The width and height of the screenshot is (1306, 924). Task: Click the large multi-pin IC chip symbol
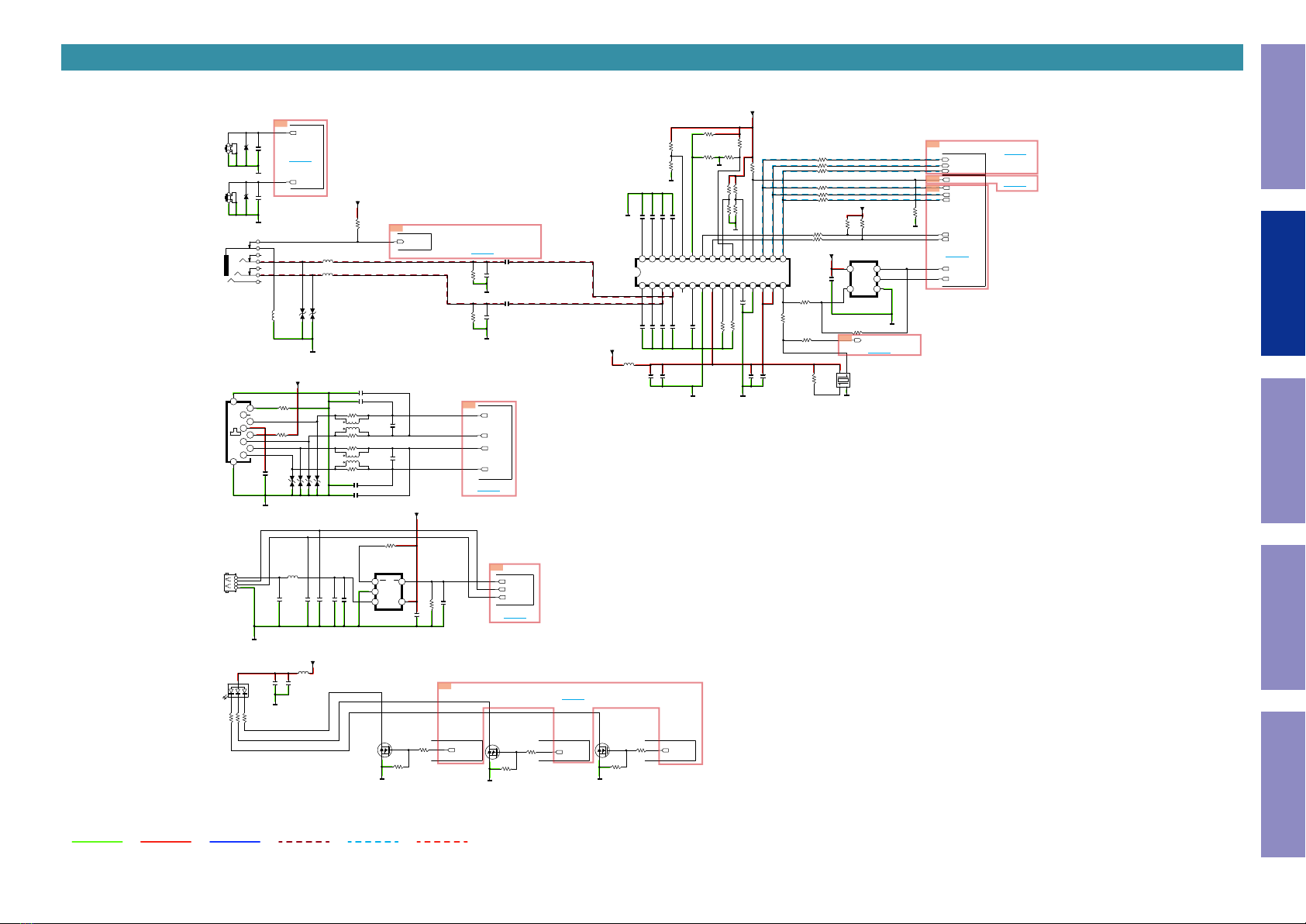click(712, 272)
